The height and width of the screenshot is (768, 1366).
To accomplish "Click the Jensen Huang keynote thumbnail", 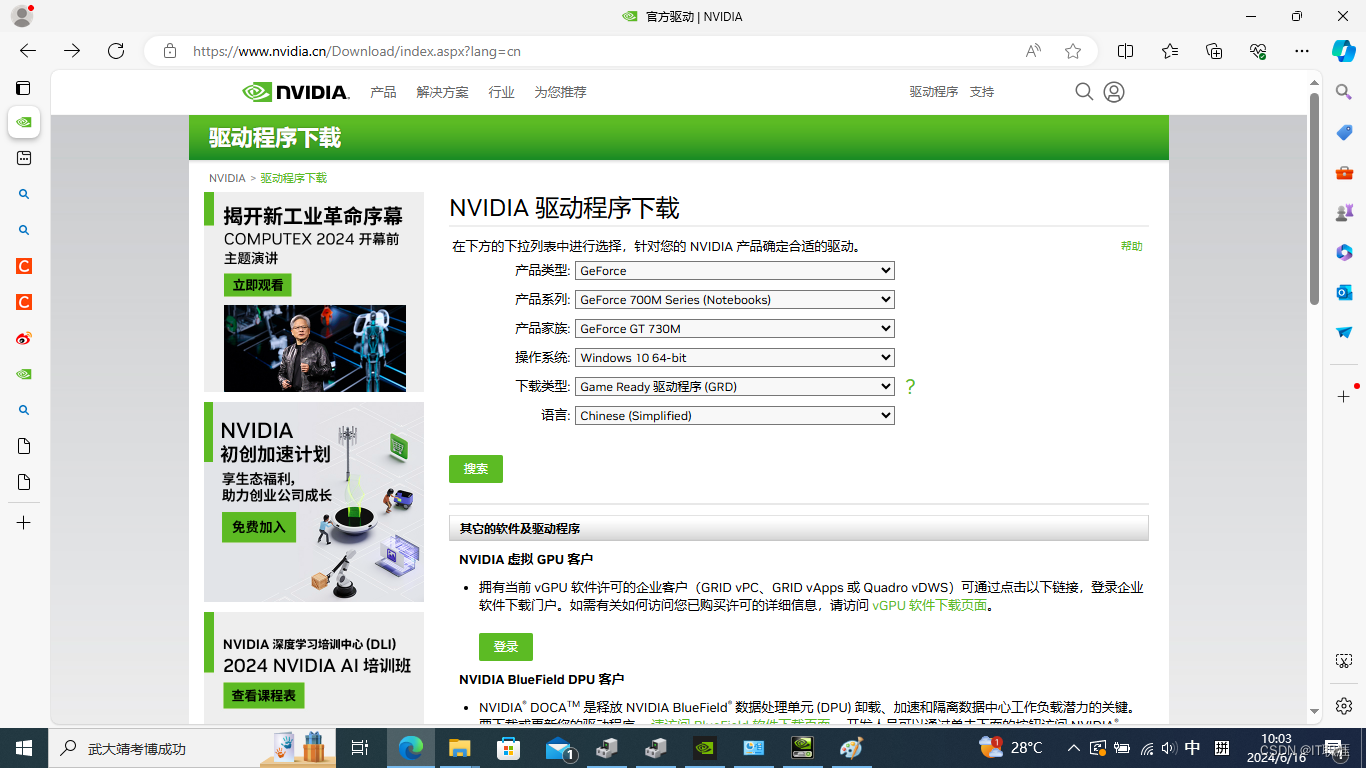I will (315, 348).
